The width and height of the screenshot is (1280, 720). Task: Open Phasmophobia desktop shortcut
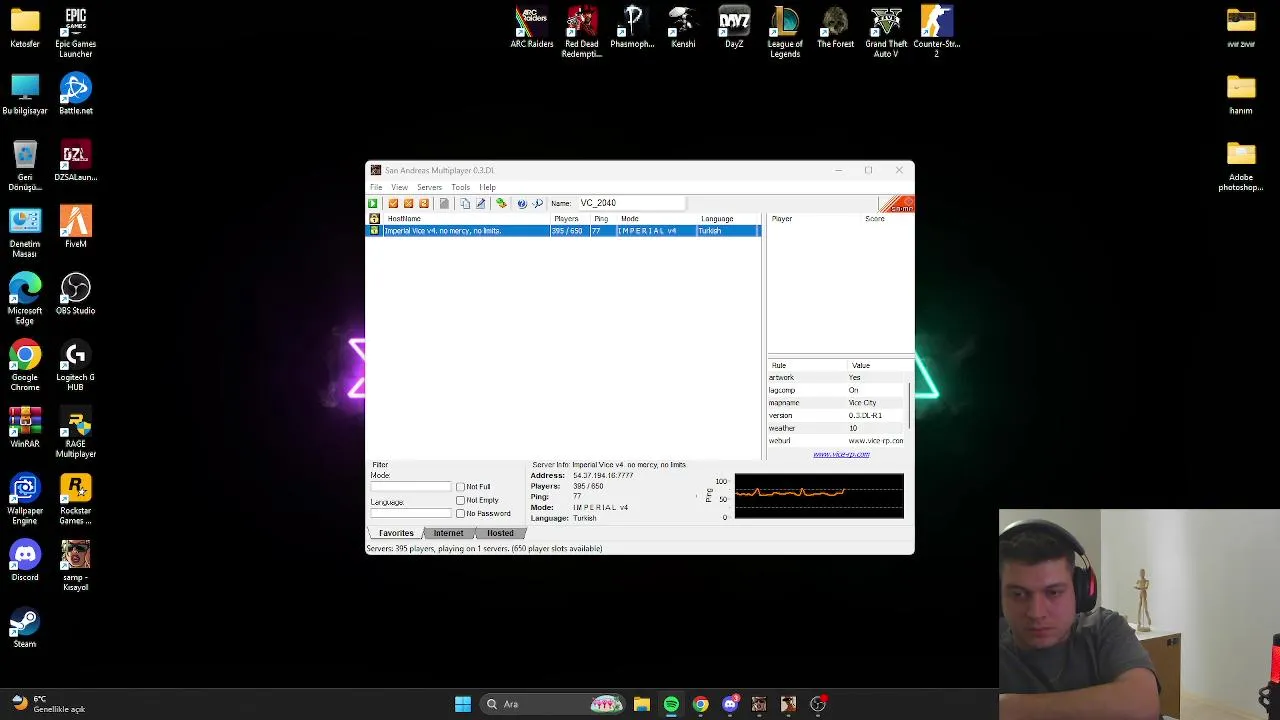[632, 29]
